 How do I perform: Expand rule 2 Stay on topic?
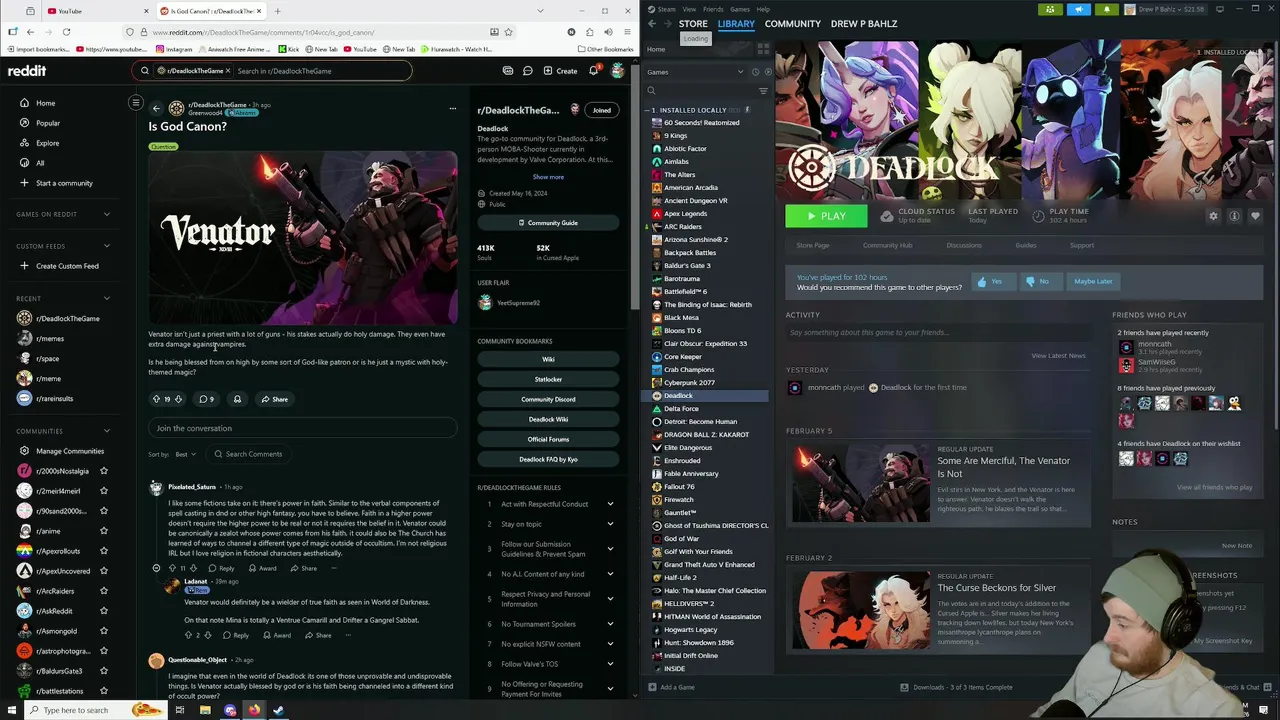click(610, 524)
